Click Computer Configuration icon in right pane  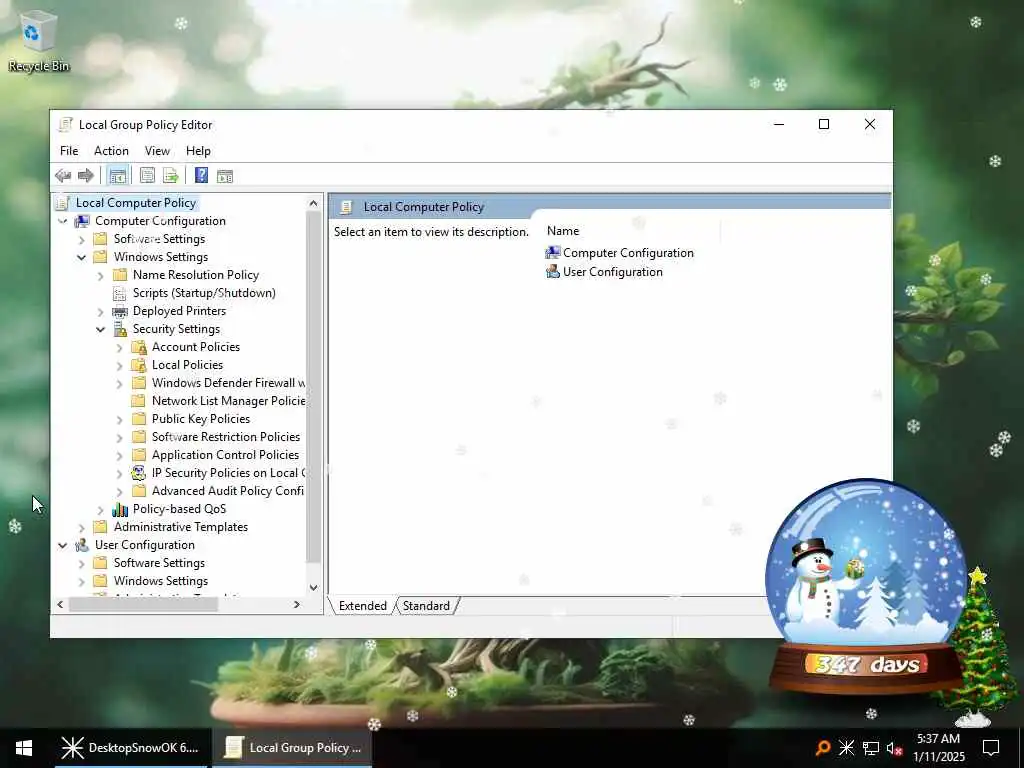pos(553,253)
